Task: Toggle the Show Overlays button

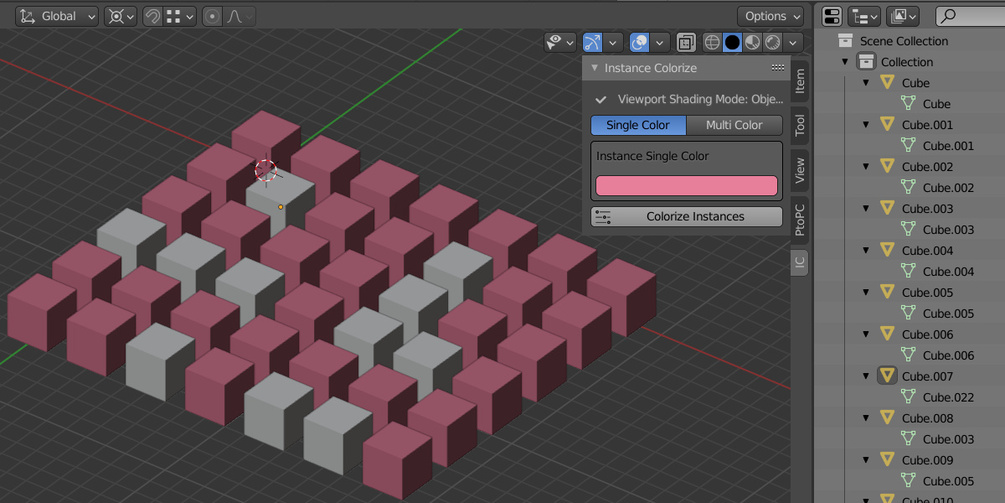Action: [639, 42]
